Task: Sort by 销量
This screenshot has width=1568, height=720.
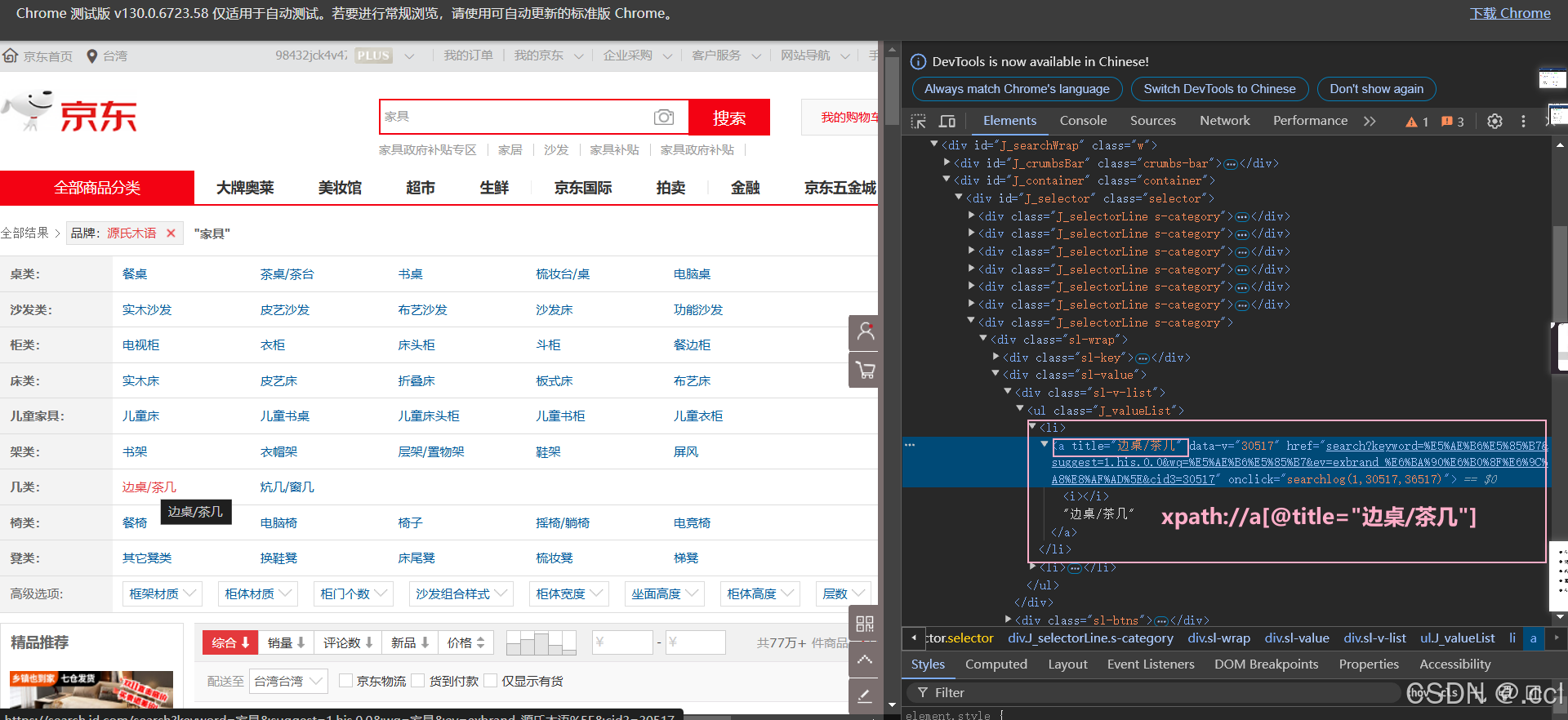Action: [x=286, y=643]
